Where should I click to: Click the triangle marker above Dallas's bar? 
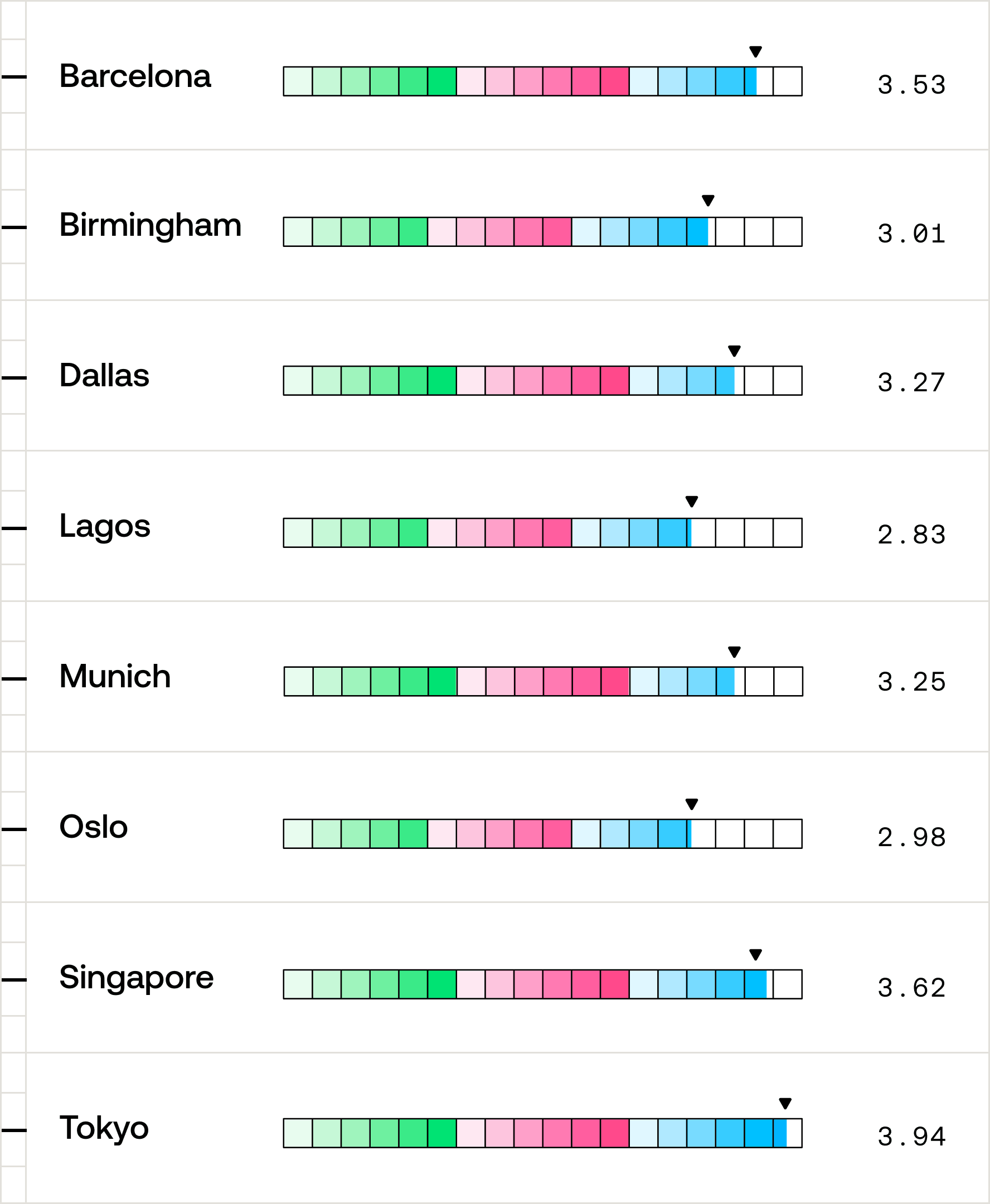tap(735, 351)
